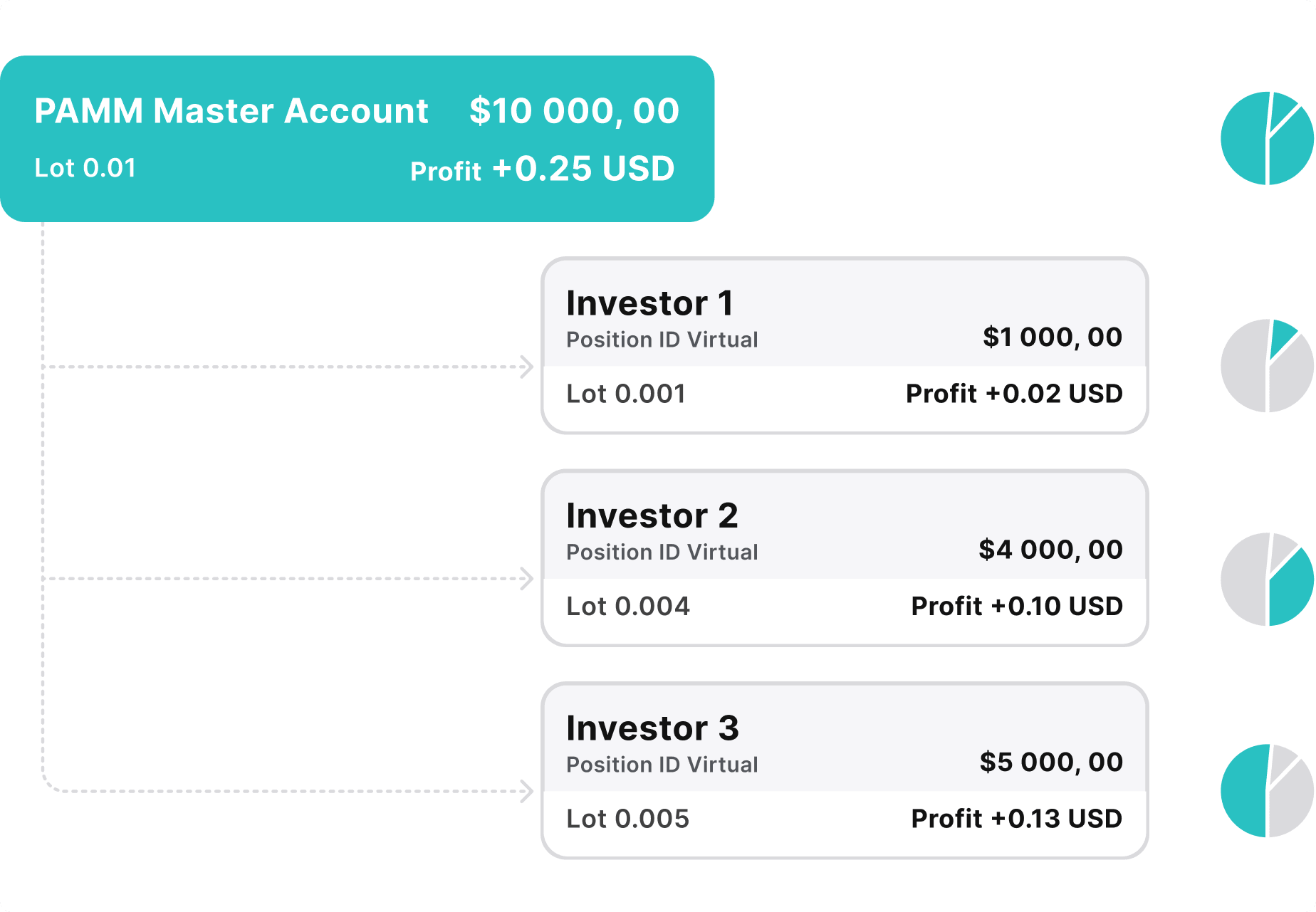
Task: Click Investor 3 Lot 0.005 value
Action: coord(627,819)
